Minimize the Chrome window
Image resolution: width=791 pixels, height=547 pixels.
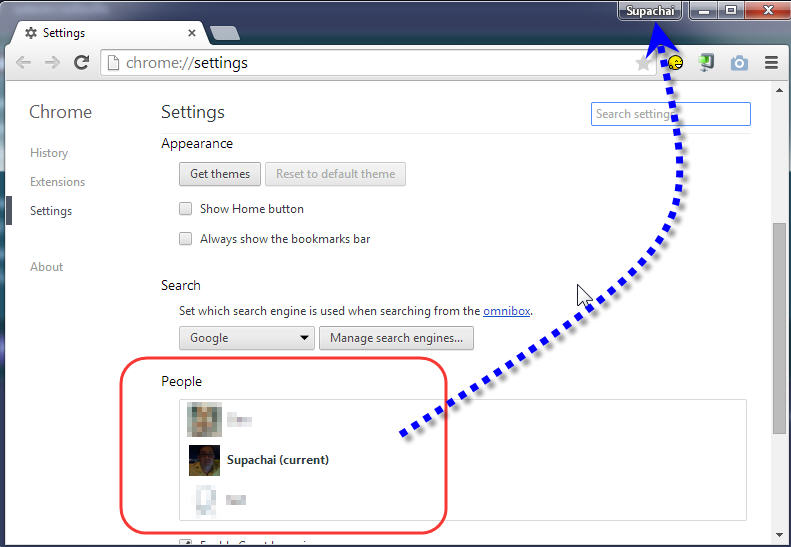(704, 11)
